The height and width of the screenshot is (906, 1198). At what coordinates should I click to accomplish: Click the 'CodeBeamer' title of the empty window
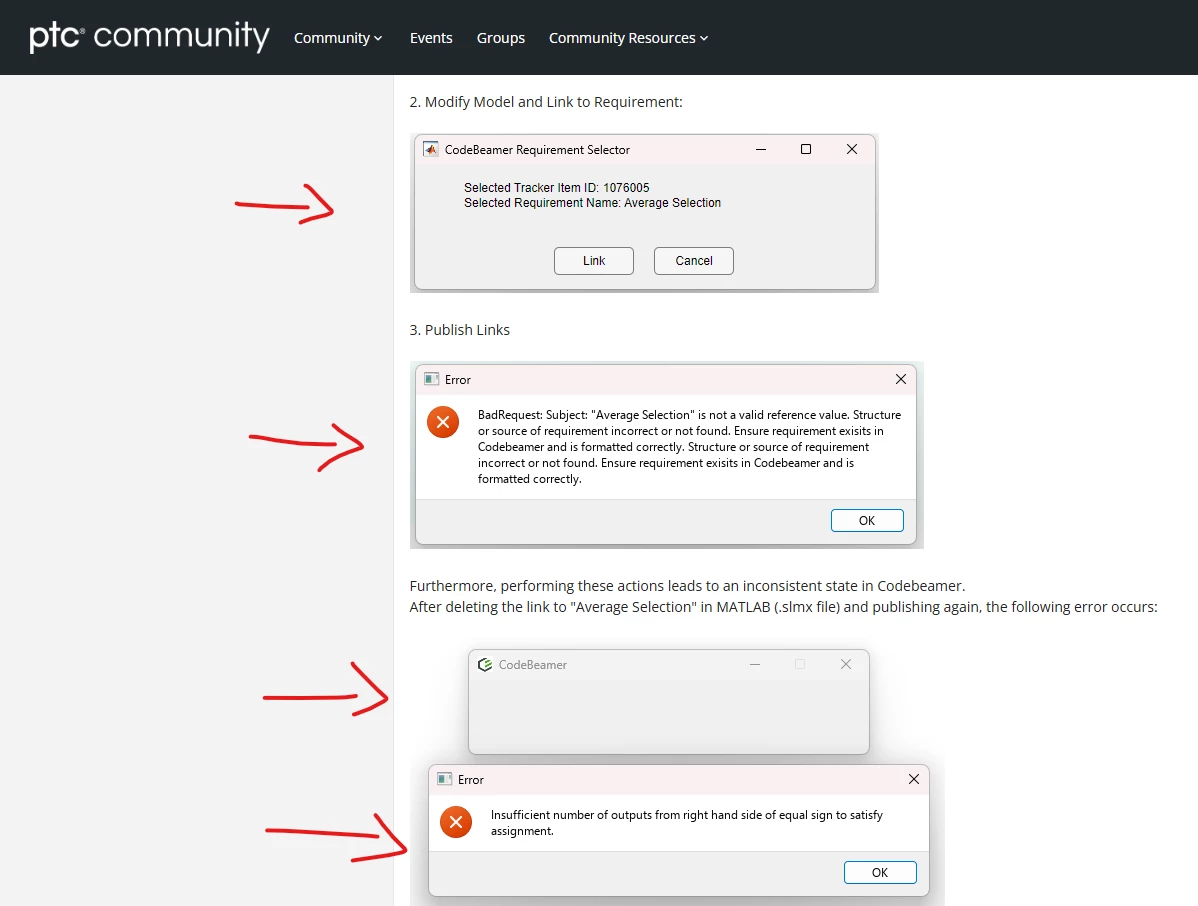coord(533,665)
